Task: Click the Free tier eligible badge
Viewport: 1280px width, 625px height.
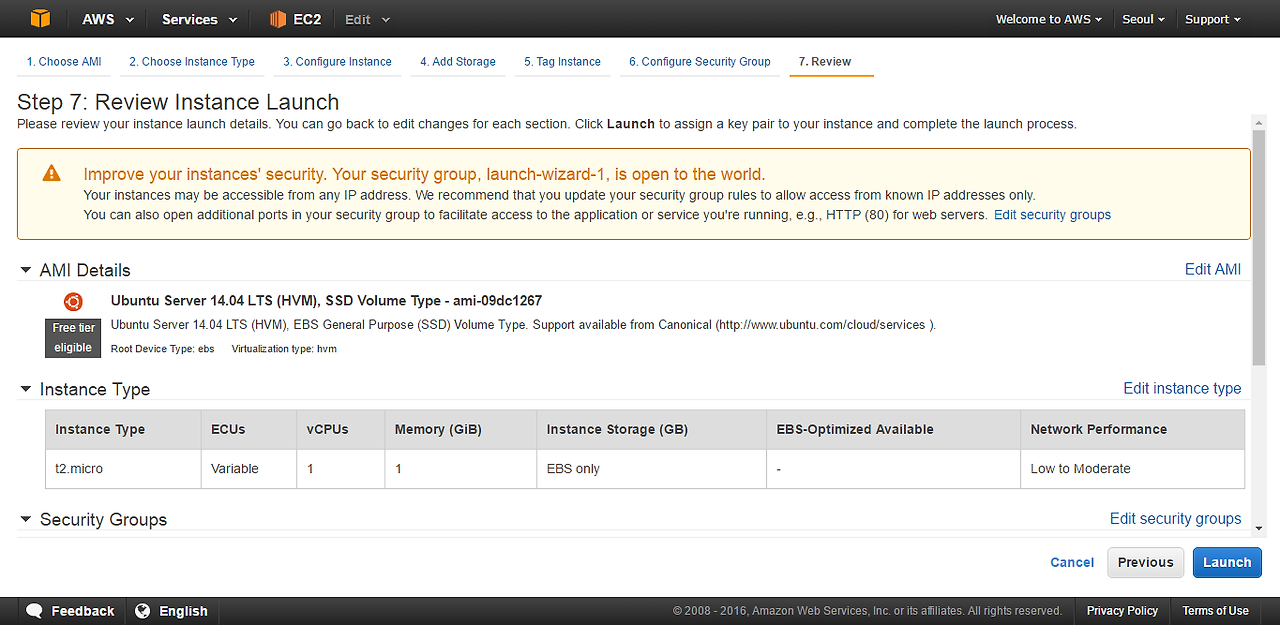Action: (73, 338)
